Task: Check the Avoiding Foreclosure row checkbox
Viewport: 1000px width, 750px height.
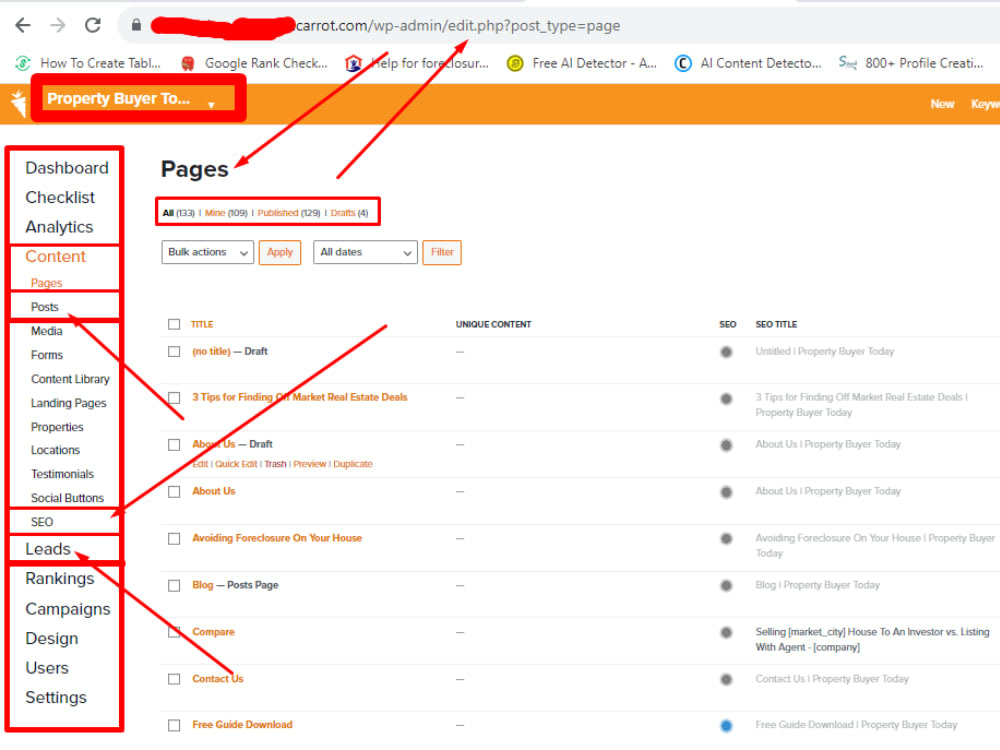Action: coord(174,539)
